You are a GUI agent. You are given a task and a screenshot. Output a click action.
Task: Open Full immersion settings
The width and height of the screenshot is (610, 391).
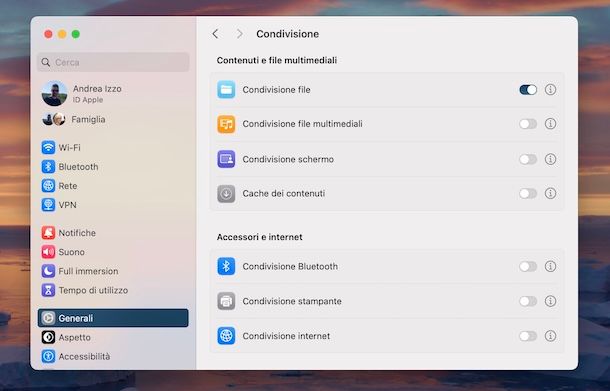tap(113, 271)
